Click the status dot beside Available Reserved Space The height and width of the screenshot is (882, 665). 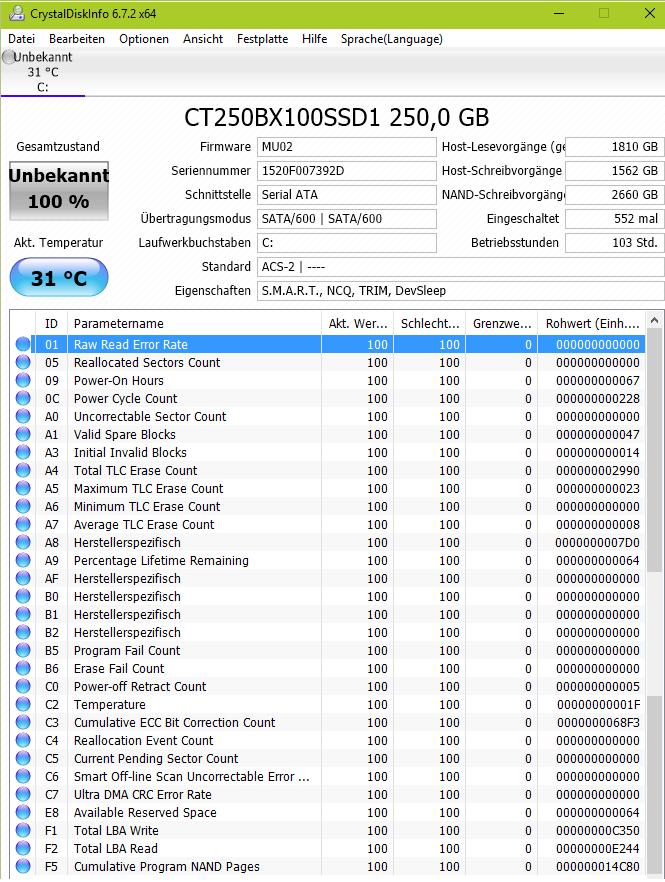click(23, 812)
